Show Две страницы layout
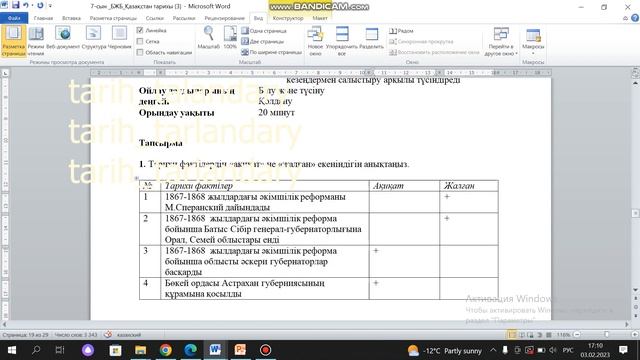Image resolution: width=640 pixels, height=360 pixels. click(262, 41)
